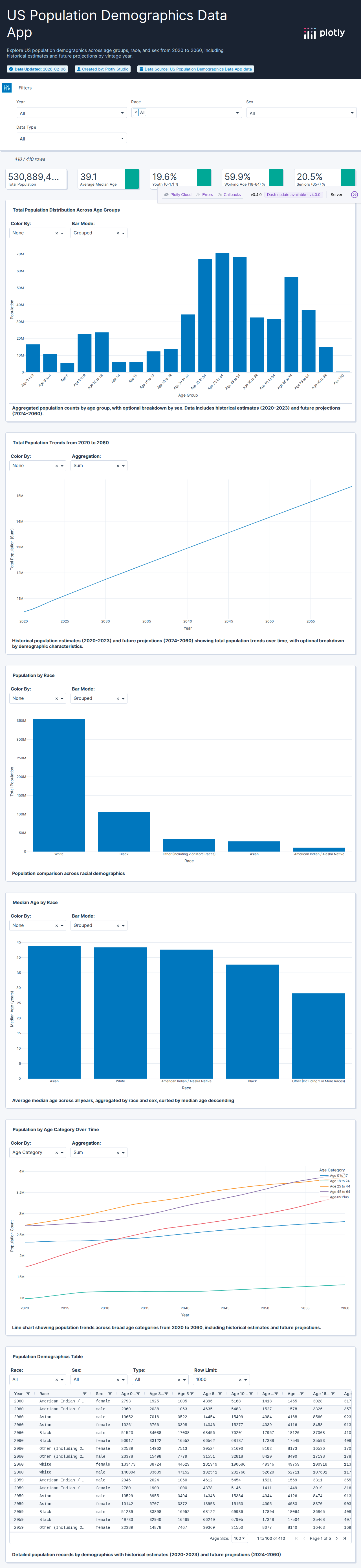Open Plotly Cloud in dev tools bar

coord(178,195)
